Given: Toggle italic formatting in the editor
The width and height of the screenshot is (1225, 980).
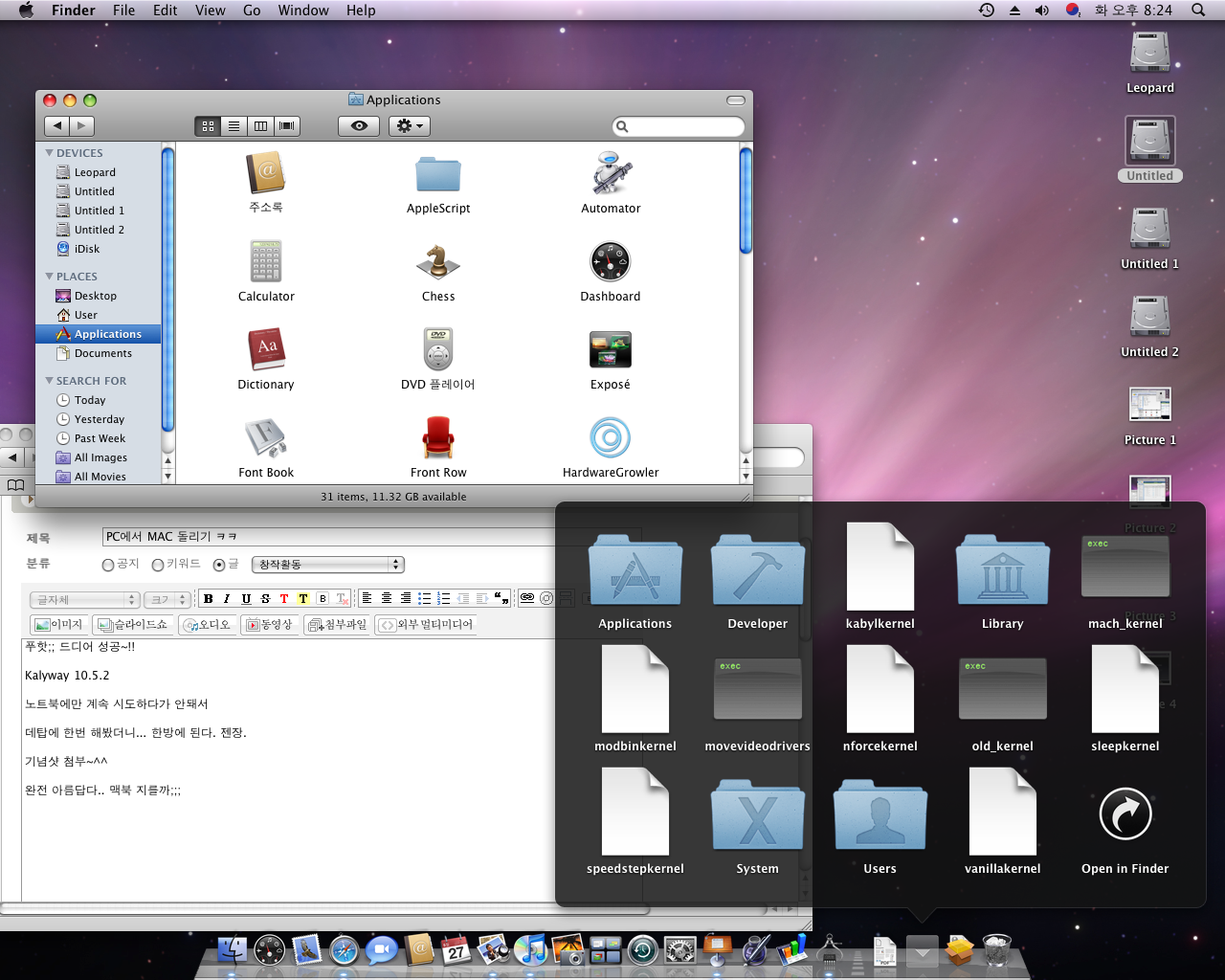Looking at the screenshot, I should (227, 598).
